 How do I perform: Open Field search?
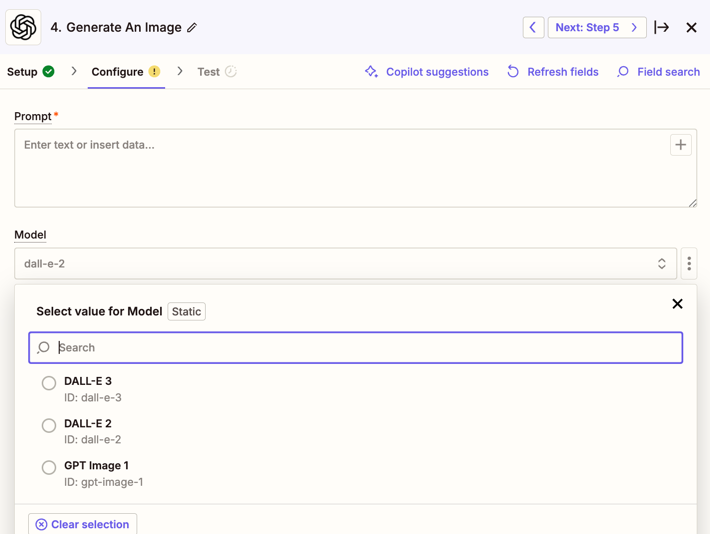(x=658, y=72)
